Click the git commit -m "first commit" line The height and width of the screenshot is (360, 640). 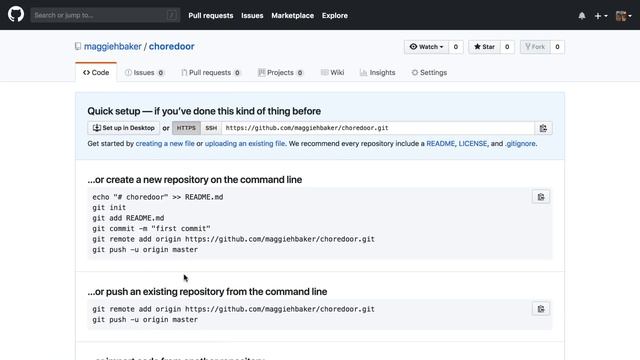[x=151, y=229]
